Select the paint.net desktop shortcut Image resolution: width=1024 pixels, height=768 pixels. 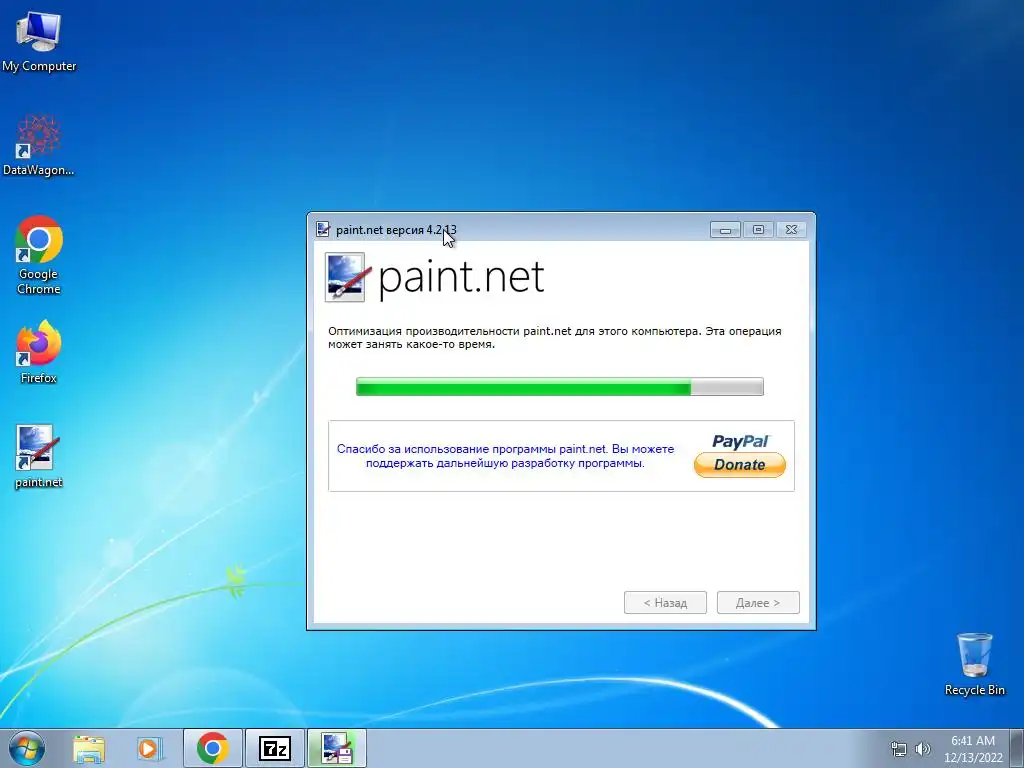click(x=39, y=456)
